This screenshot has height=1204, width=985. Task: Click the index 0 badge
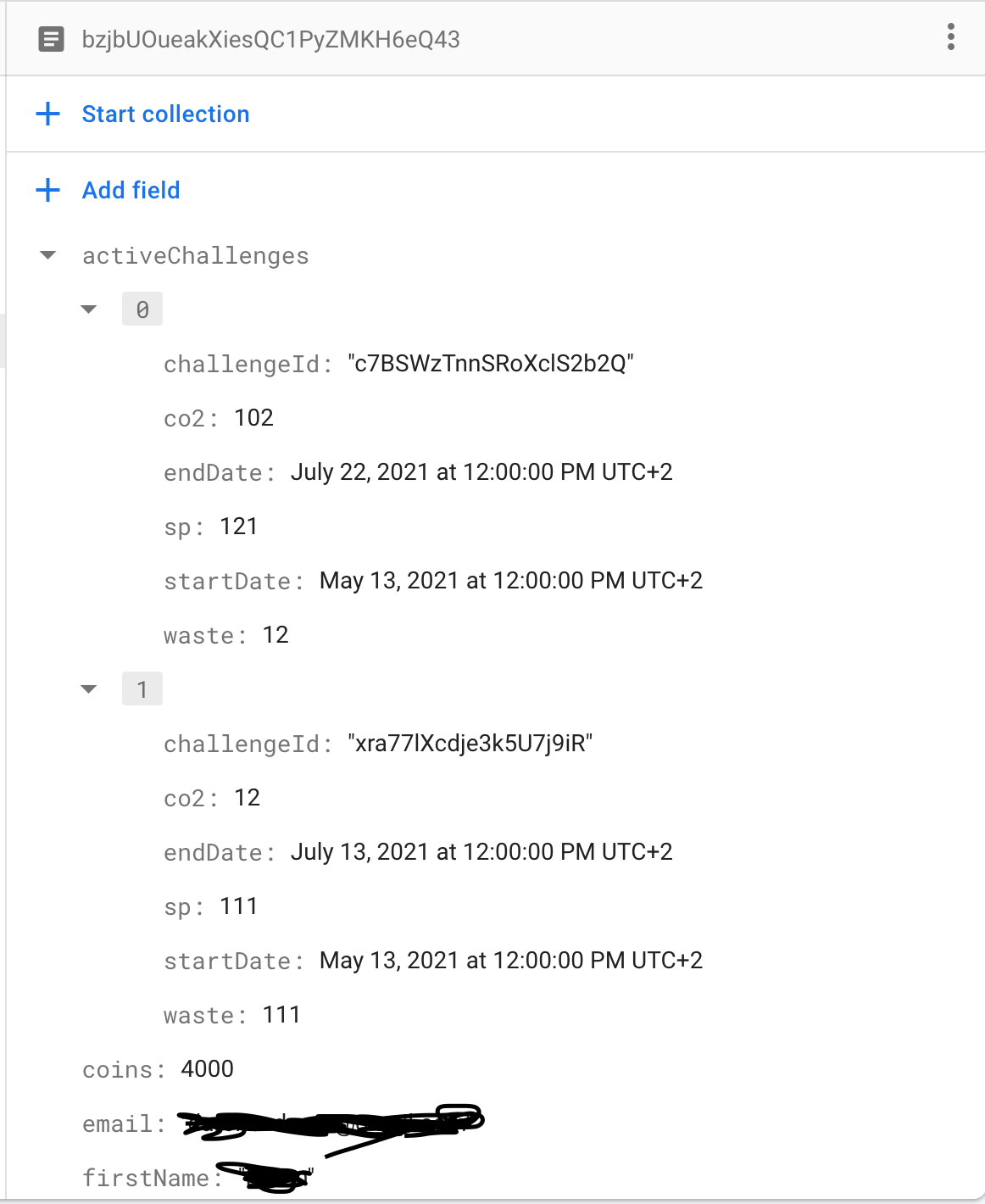142,309
